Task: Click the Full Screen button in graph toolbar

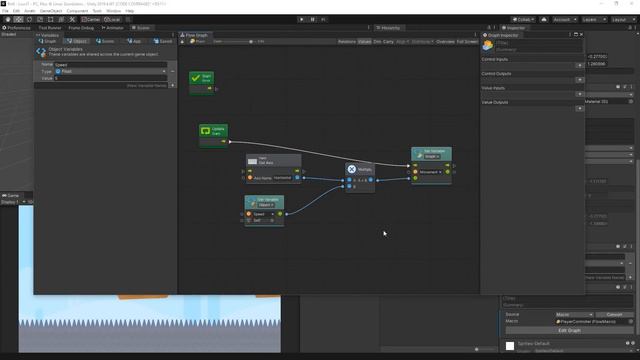Action: (x=467, y=42)
